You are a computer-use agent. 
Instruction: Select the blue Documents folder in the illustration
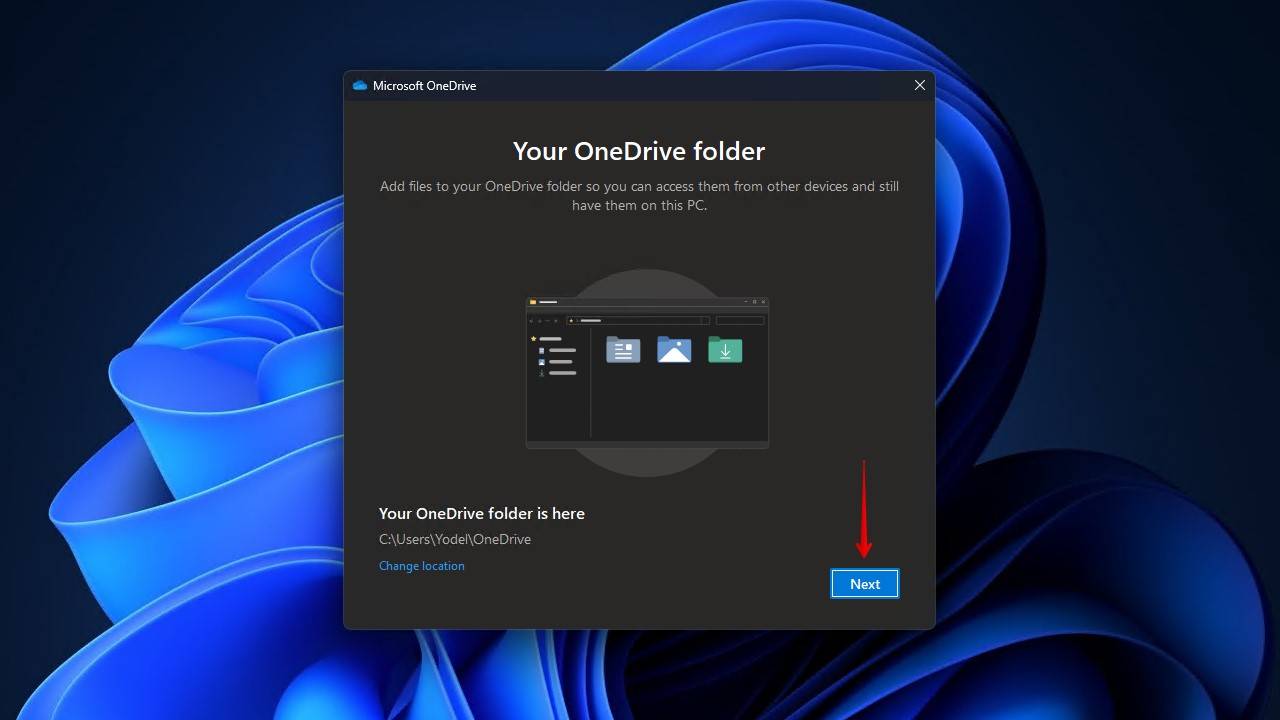pos(623,349)
